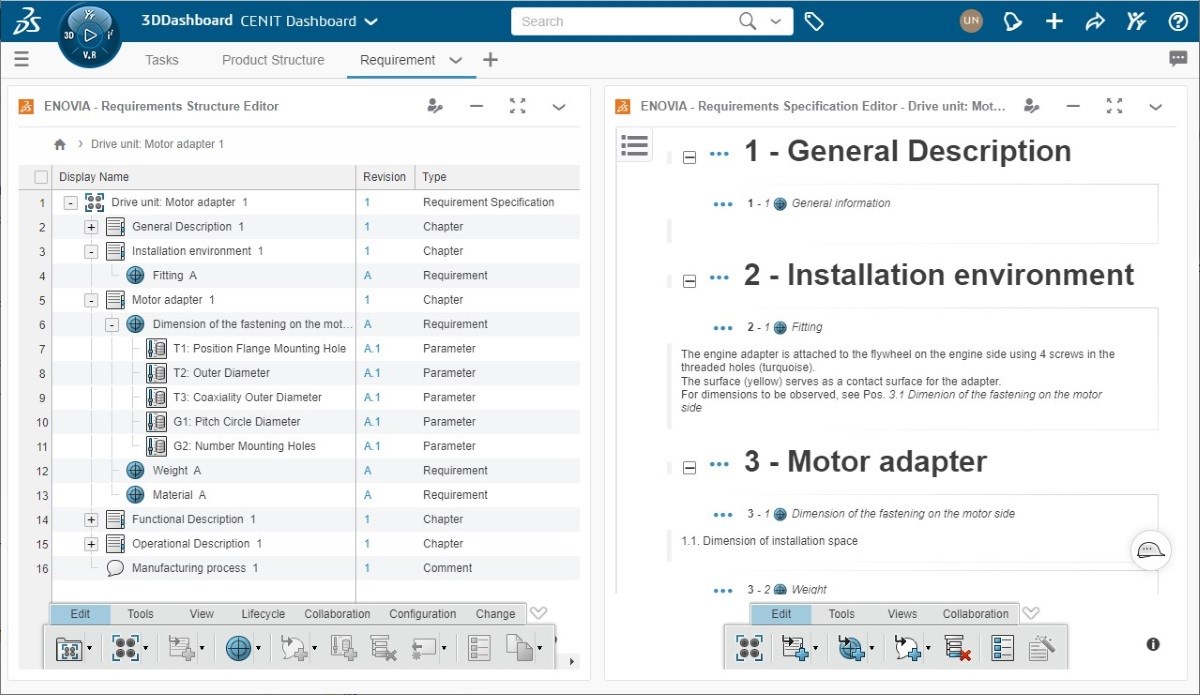Click the four-dots icon in Specification Editor toolbar
Image resolution: width=1200 pixels, height=695 pixels.
pyautogui.click(x=749, y=648)
